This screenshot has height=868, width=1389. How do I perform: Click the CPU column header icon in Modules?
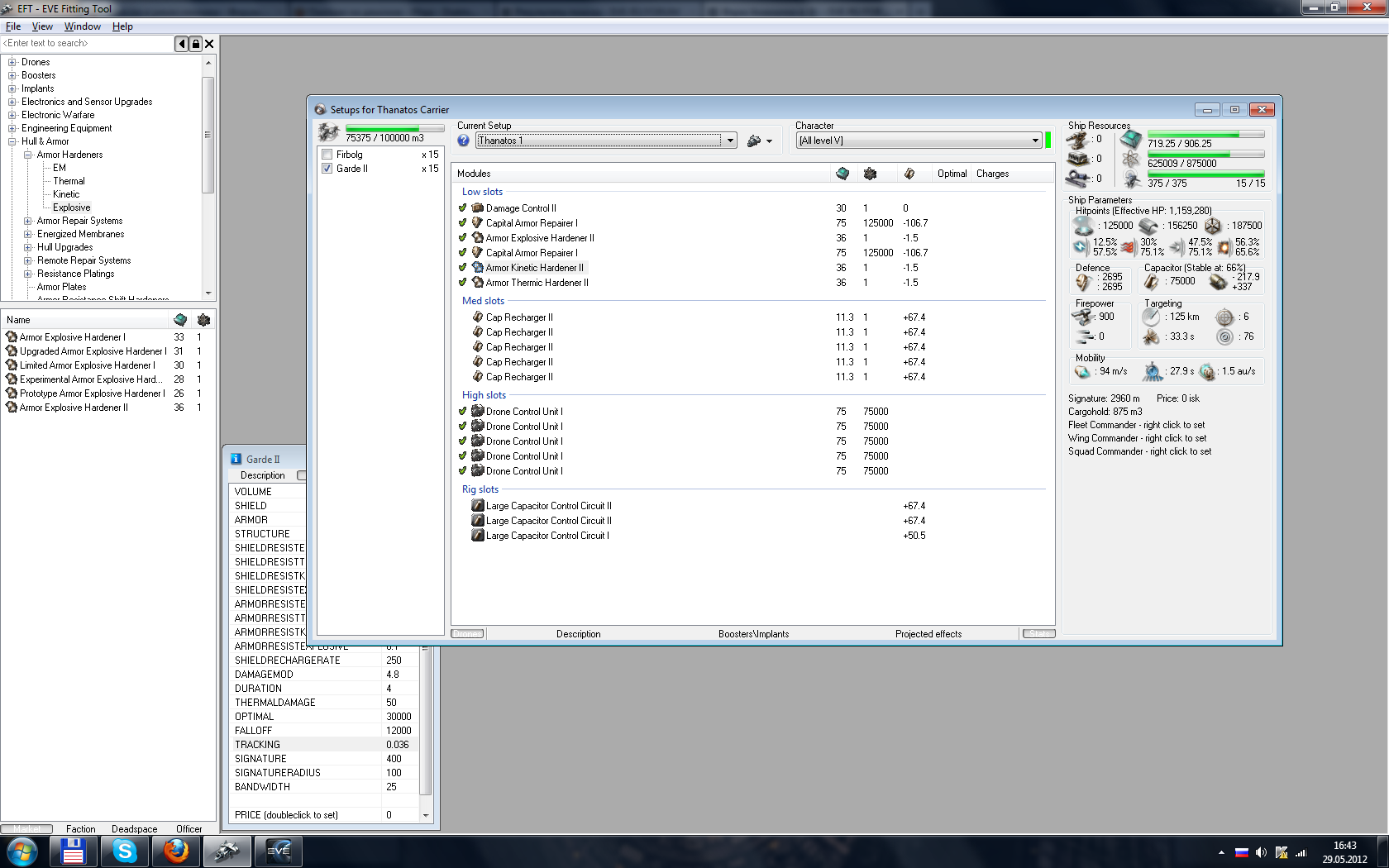pyautogui.click(x=842, y=174)
